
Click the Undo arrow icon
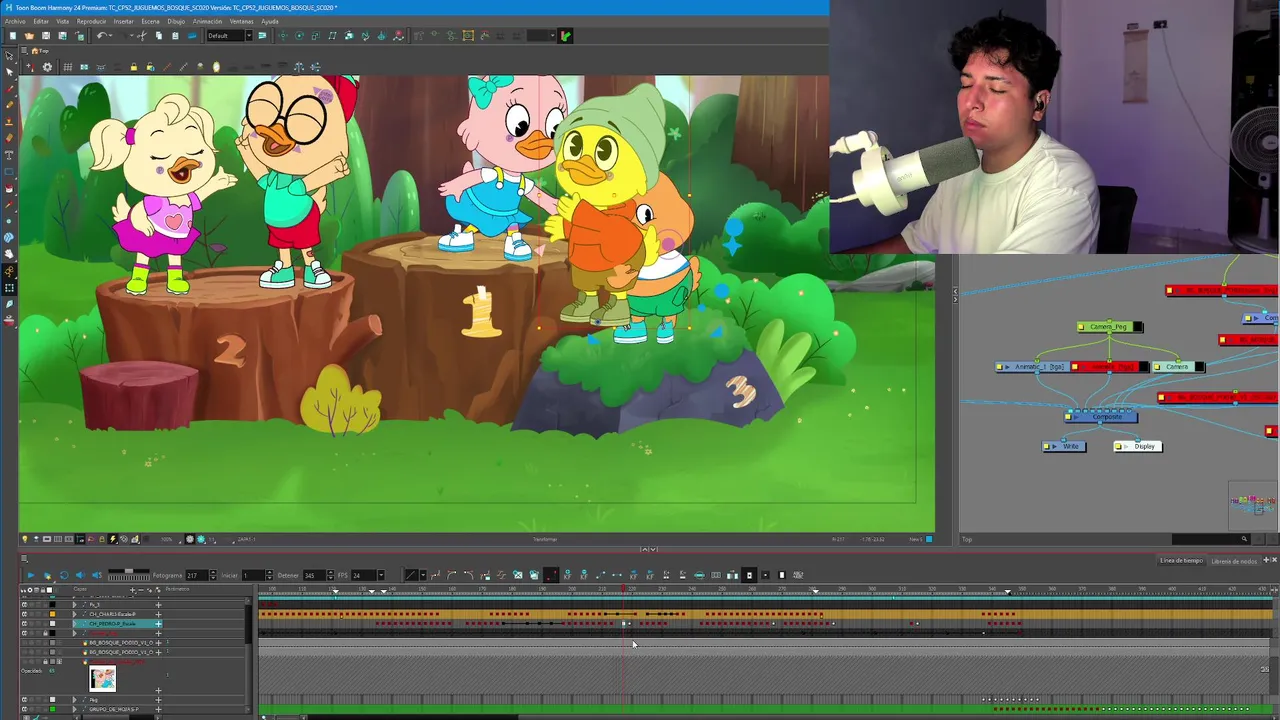[x=101, y=36]
